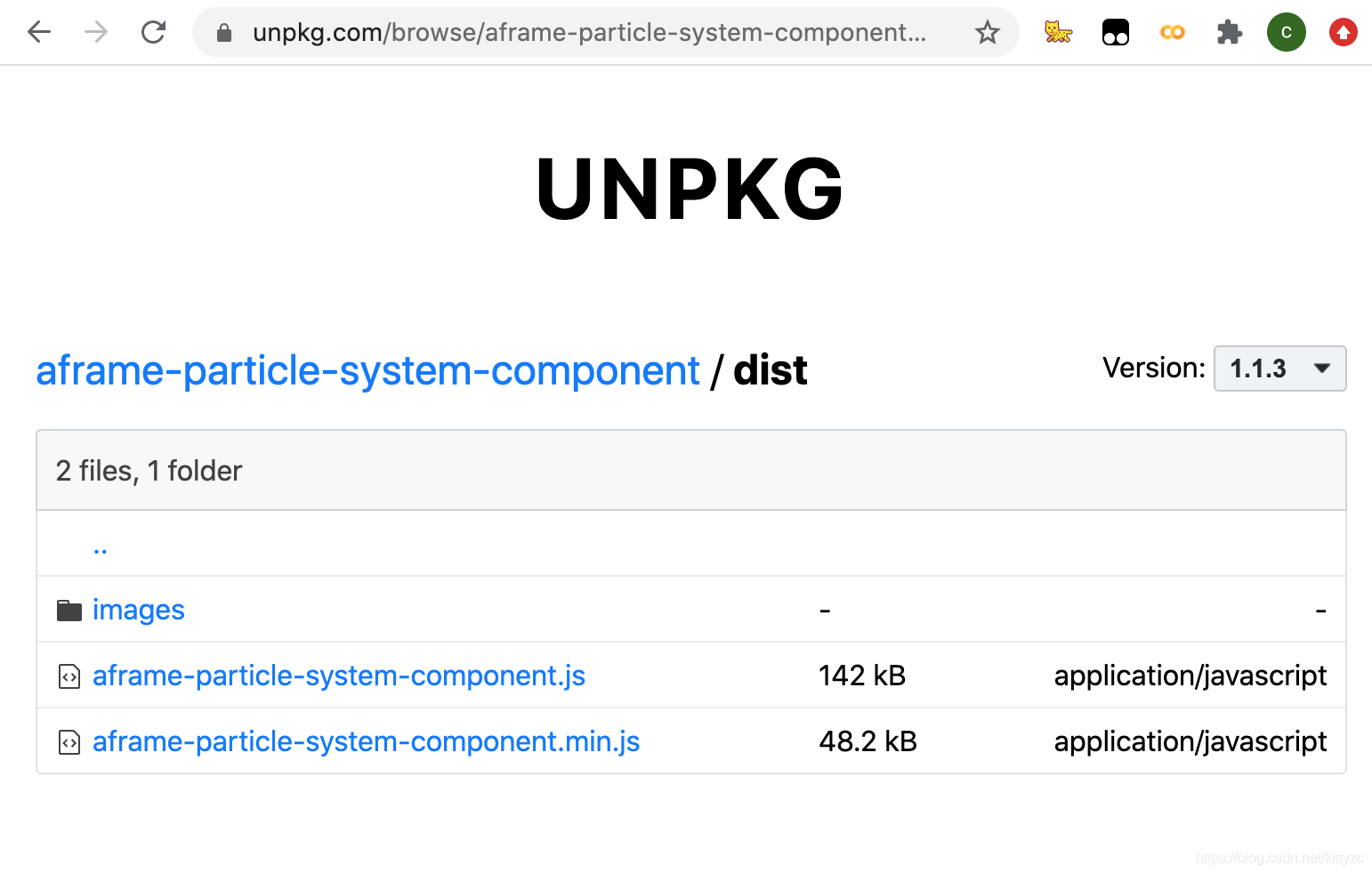Click the Version: label
This screenshot has height=874, width=1372.
point(1154,368)
